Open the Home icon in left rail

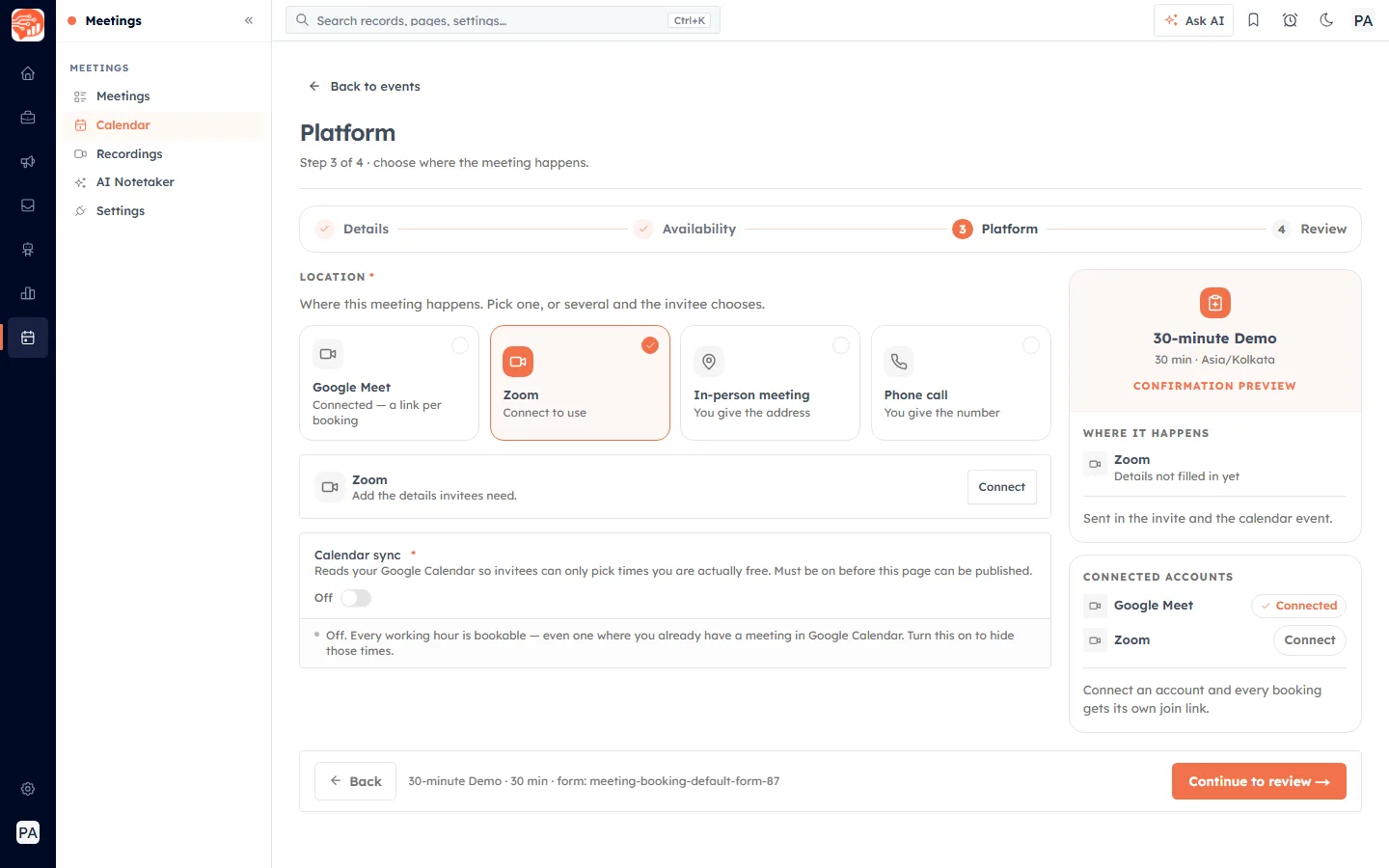pos(28,73)
